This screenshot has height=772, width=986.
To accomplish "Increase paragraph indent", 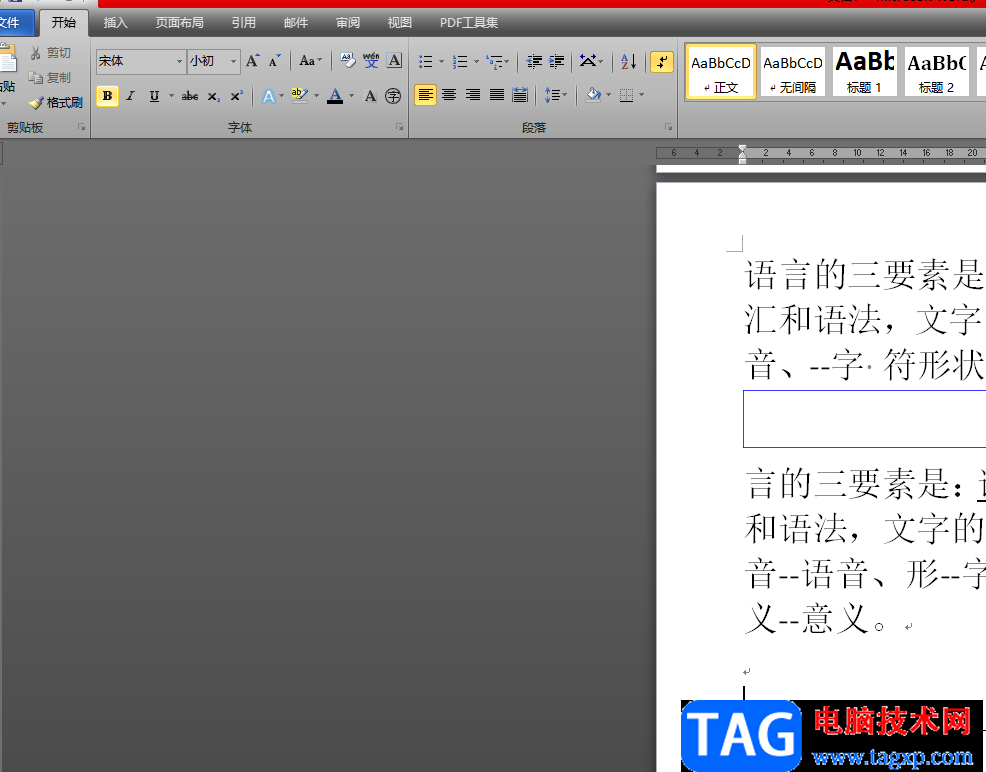I will pyautogui.click(x=557, y=62).
